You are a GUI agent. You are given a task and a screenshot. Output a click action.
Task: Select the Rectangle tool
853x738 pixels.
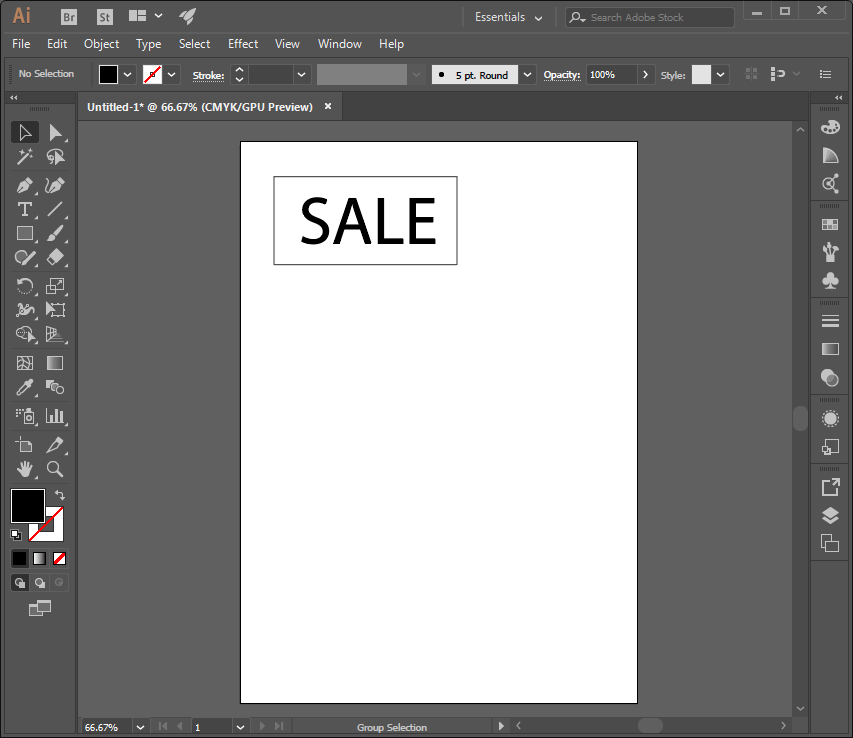click(x=24, y=233)
